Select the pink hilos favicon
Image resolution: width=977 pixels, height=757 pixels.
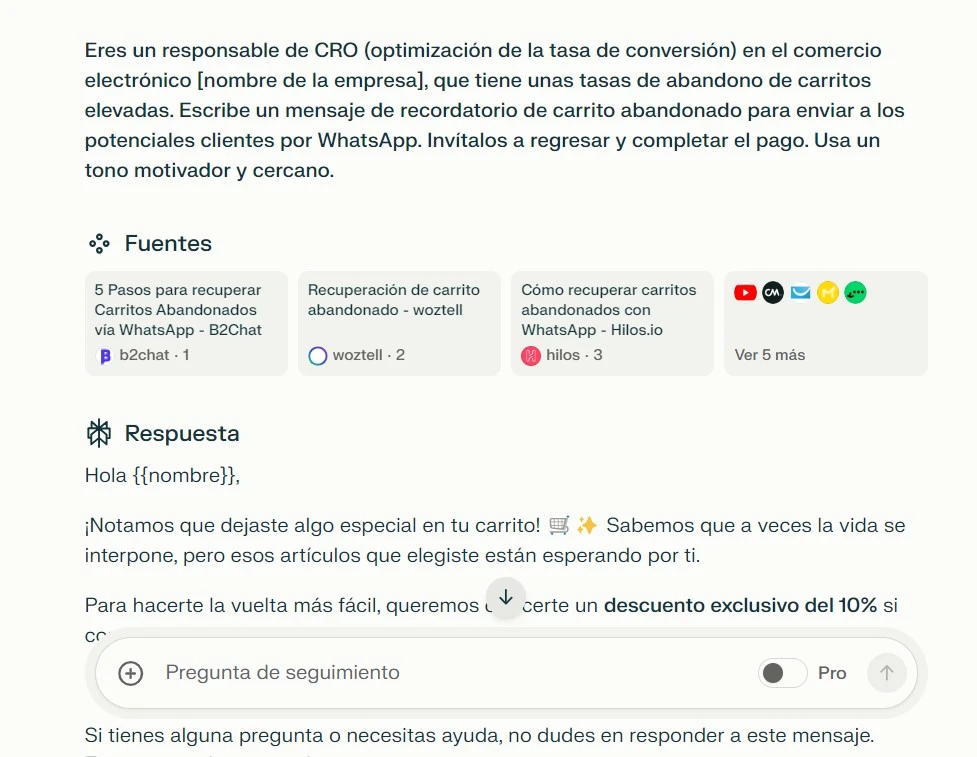pos(530,356)
